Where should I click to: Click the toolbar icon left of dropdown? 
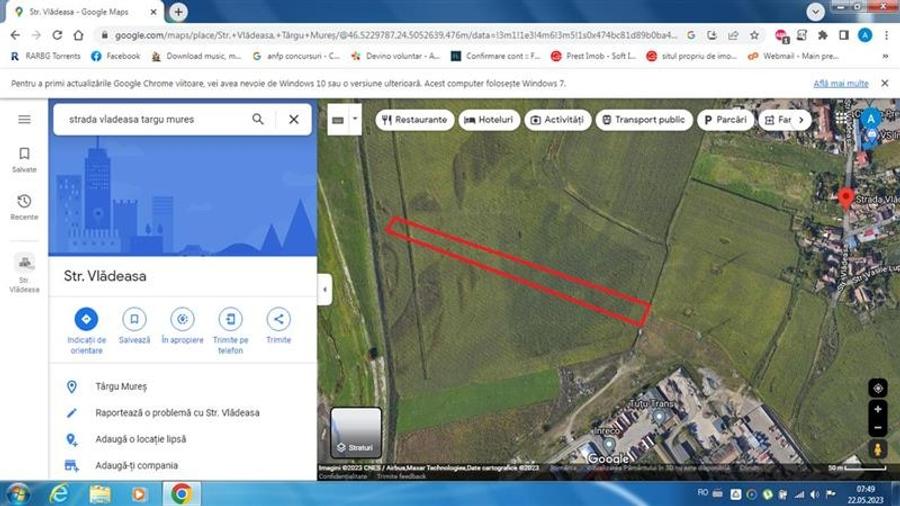pos(338,119)
